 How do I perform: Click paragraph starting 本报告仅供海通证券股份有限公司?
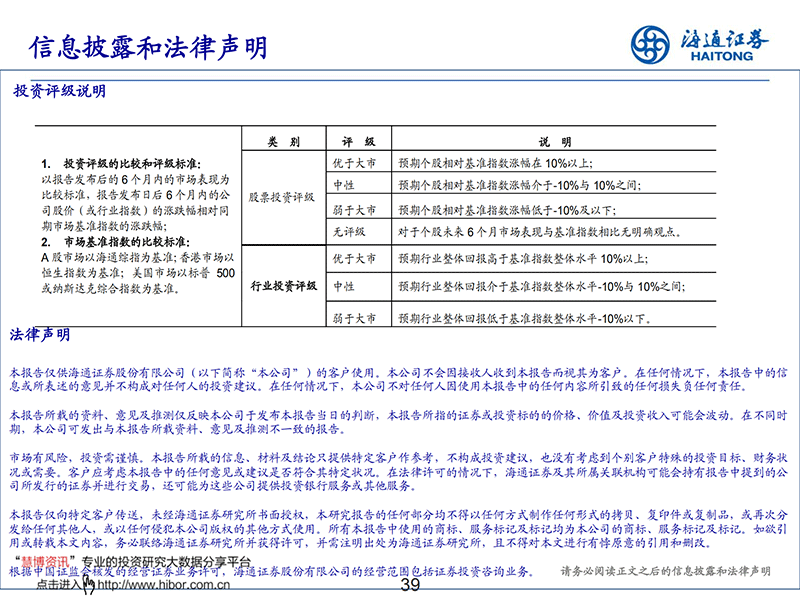(398, 380)
